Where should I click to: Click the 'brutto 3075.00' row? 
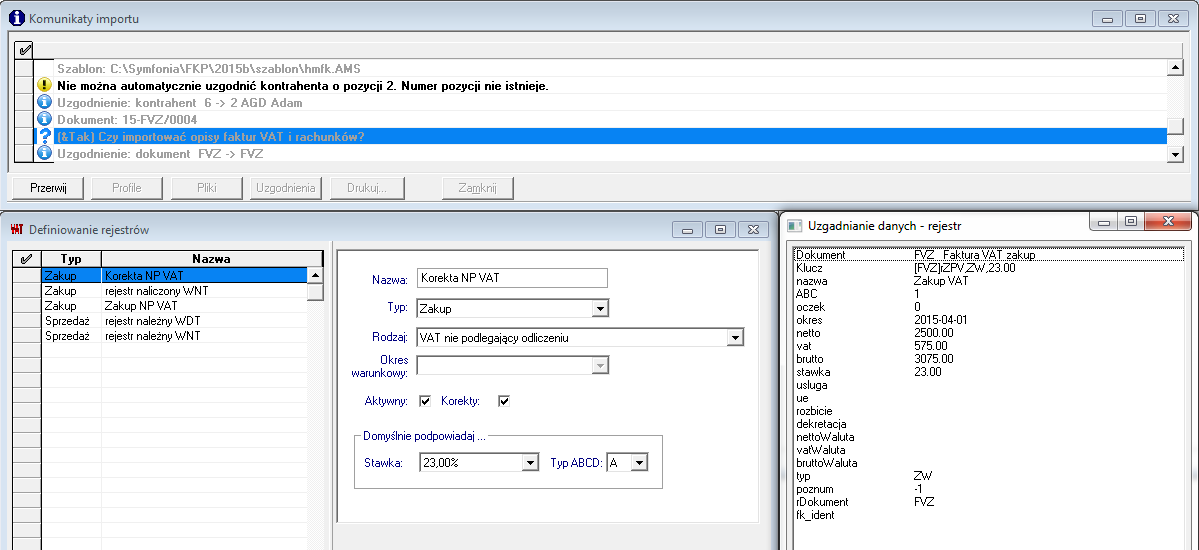[x=989, y=359]
